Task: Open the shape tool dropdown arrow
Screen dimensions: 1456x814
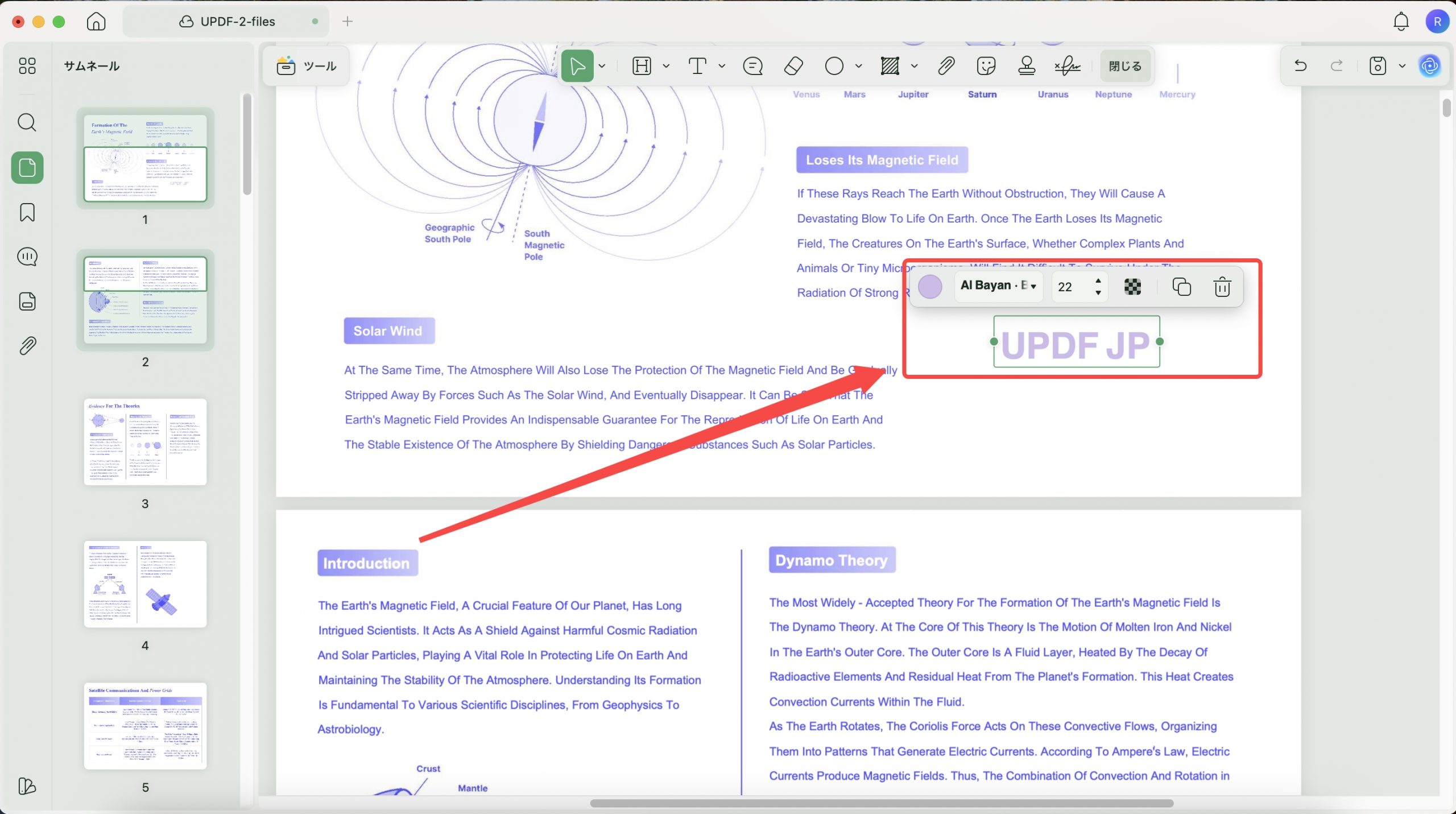Action: [858, 66]
